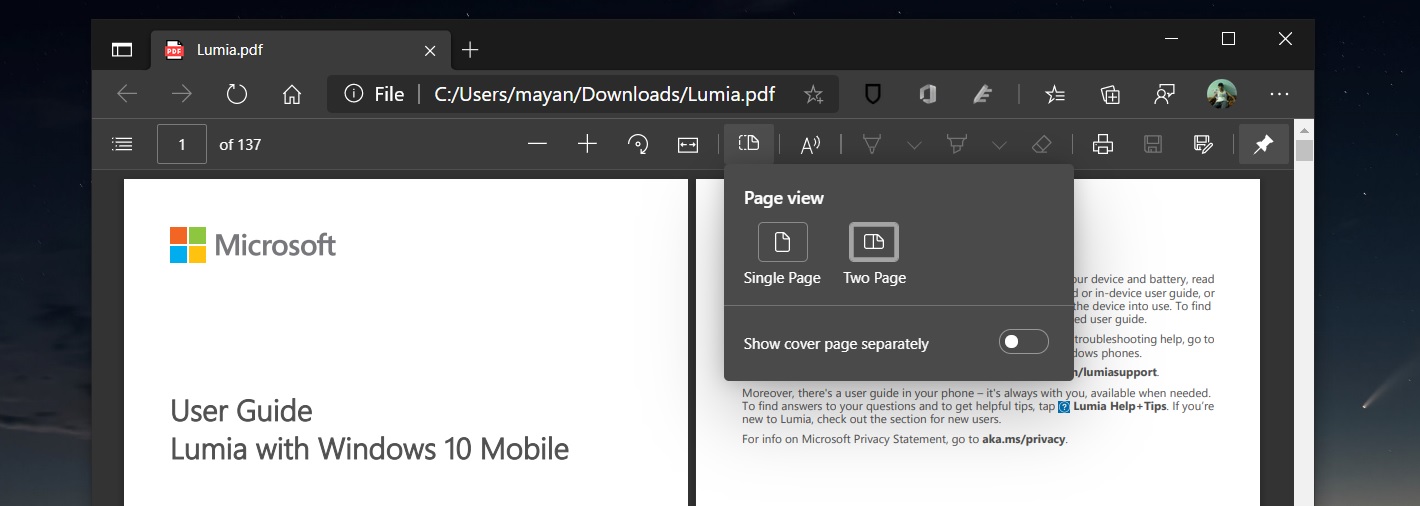The width and height of the screenshot is (1420, 506).
Task: Refresh the page
Action: 237,94
